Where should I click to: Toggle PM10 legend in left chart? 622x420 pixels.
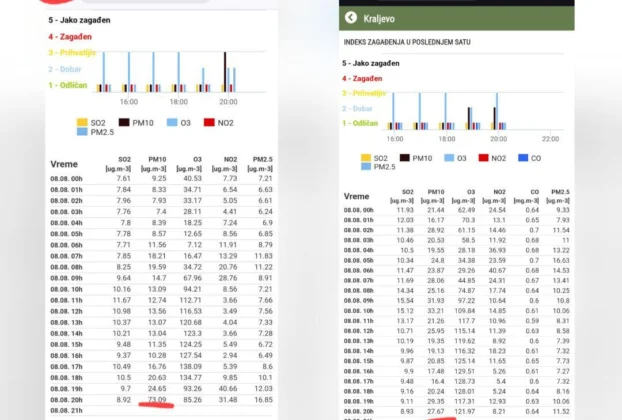point(133,122)
